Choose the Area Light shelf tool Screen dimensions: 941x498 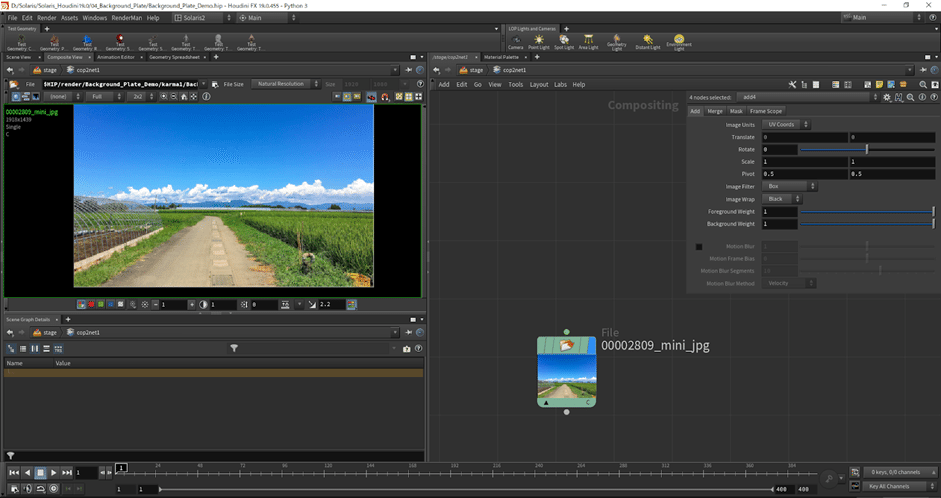click(x=590, y=41)
